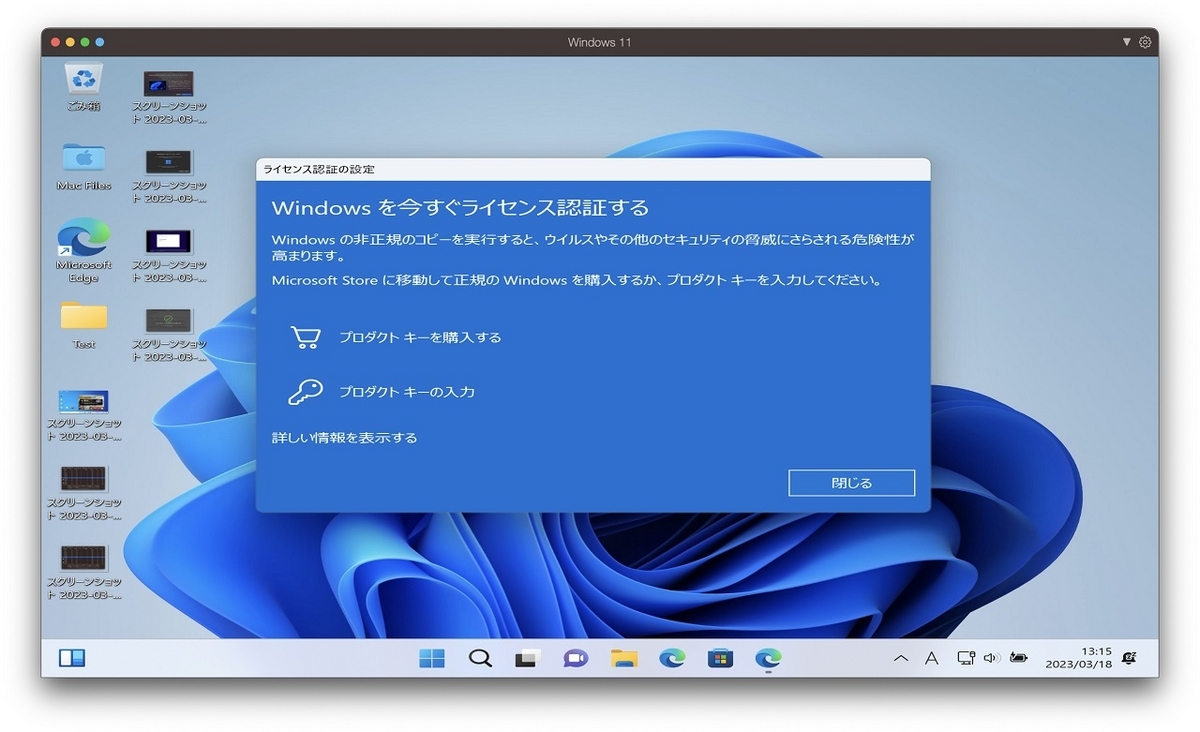The height and width of the screenshot is (732, 1200).
Task: Open the 詳しい情報を表示する link
Action: pos(345,438)
